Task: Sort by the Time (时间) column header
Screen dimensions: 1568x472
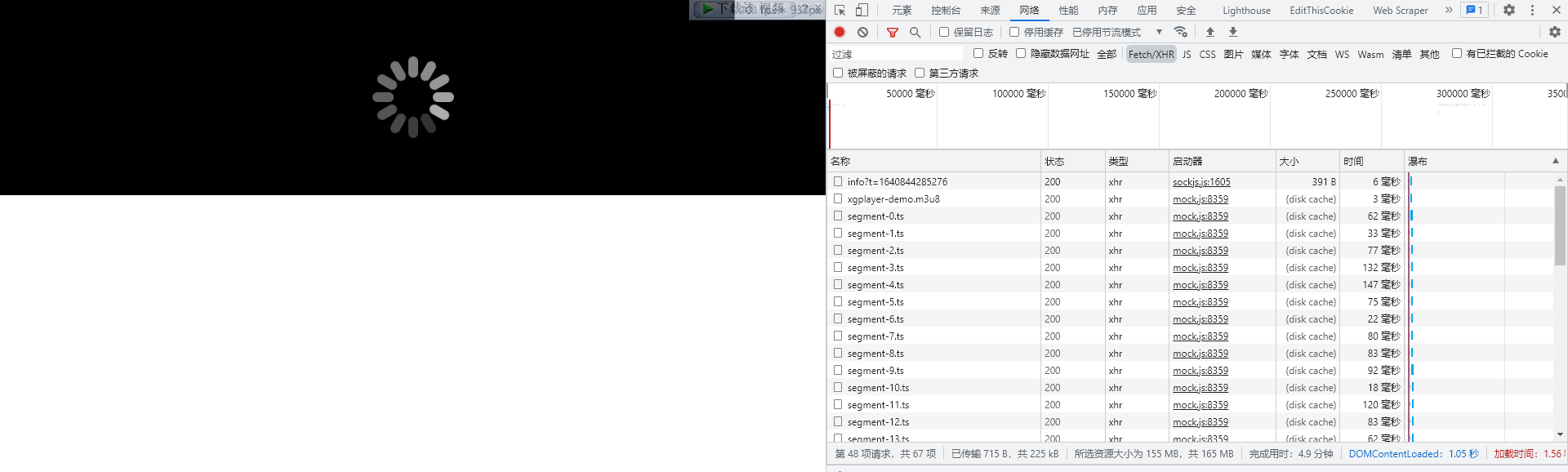Action: point(1372,161)
